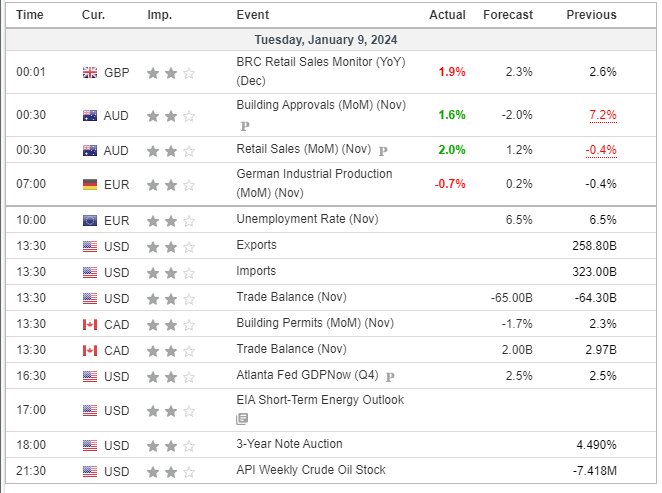Click preliminary icon next to Retail Sales (MoM)
Image resolution: width=662 pixels, height=493 pixels.
pyautogui.click(x=382, y=150)
